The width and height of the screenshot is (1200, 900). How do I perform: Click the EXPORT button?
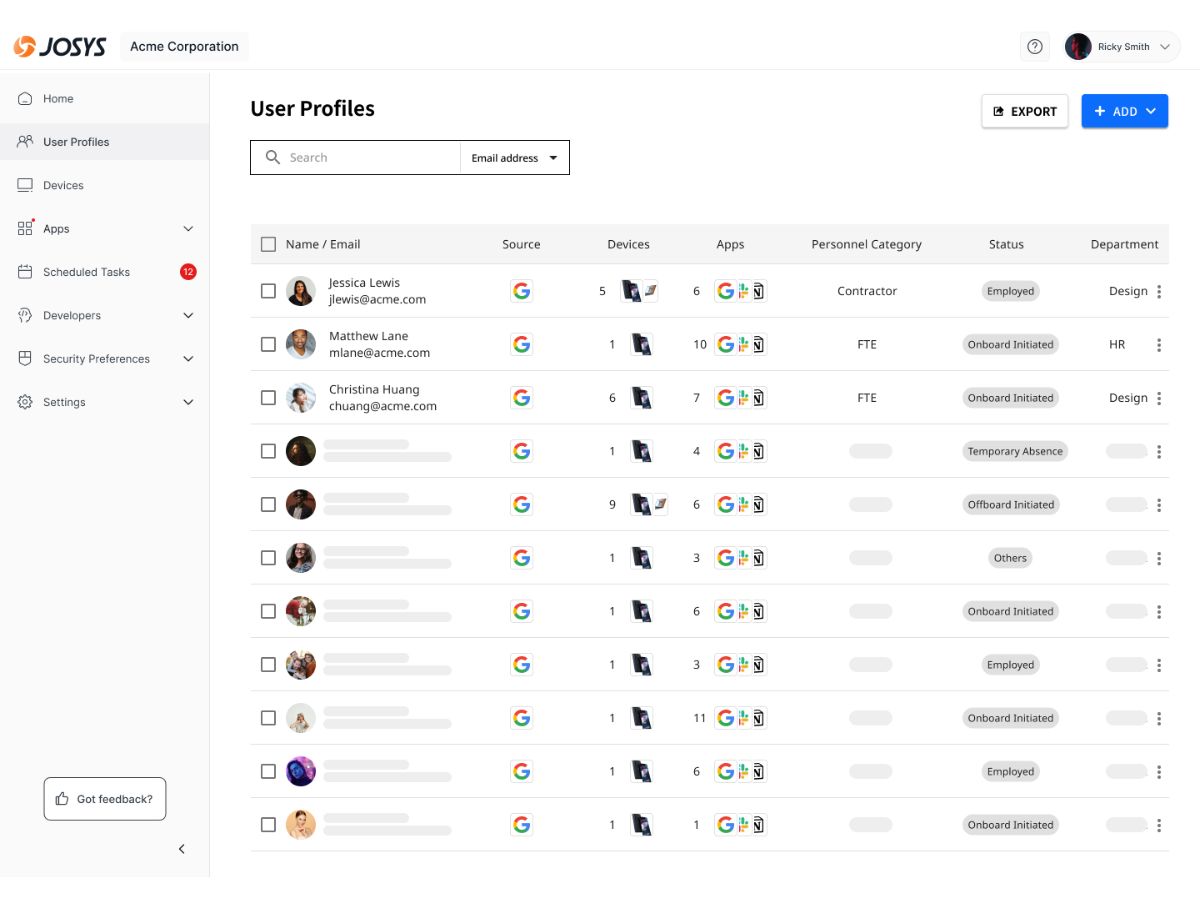pyautogui.click(x=1025, y=111)
